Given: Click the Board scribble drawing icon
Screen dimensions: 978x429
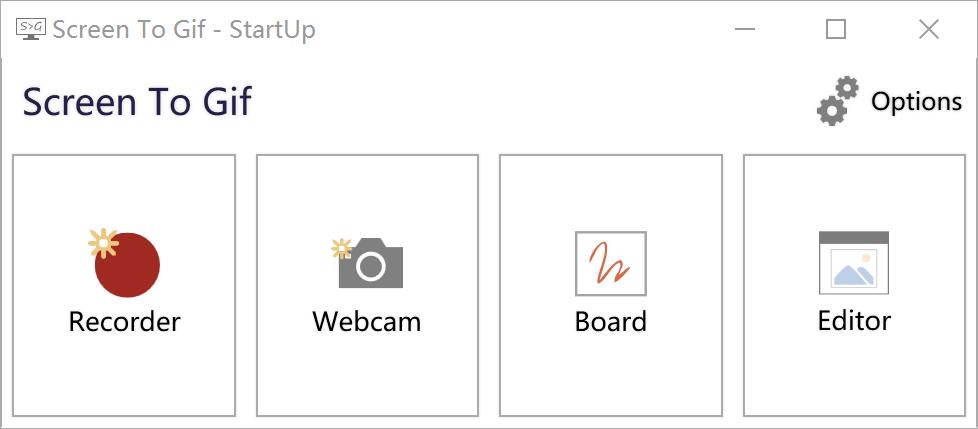Looking at the screenshot, I should point(610,264).
